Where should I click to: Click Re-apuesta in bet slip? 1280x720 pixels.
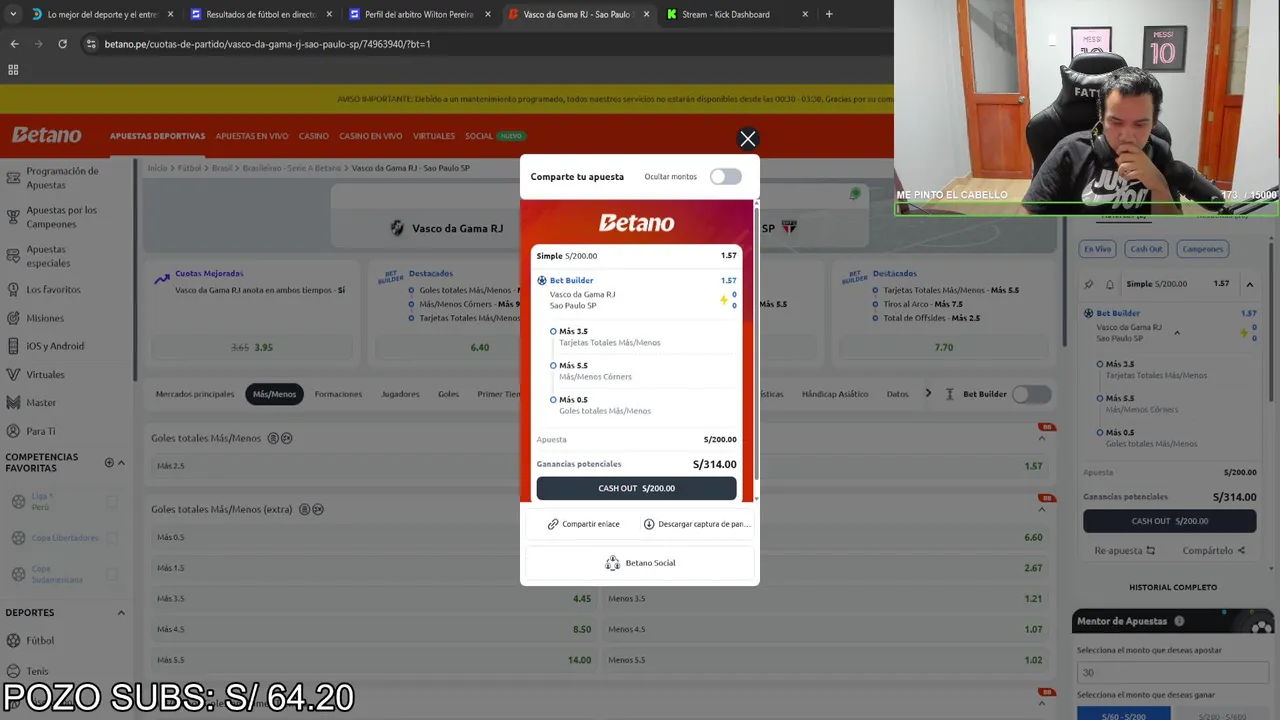tap(1124, 550)
